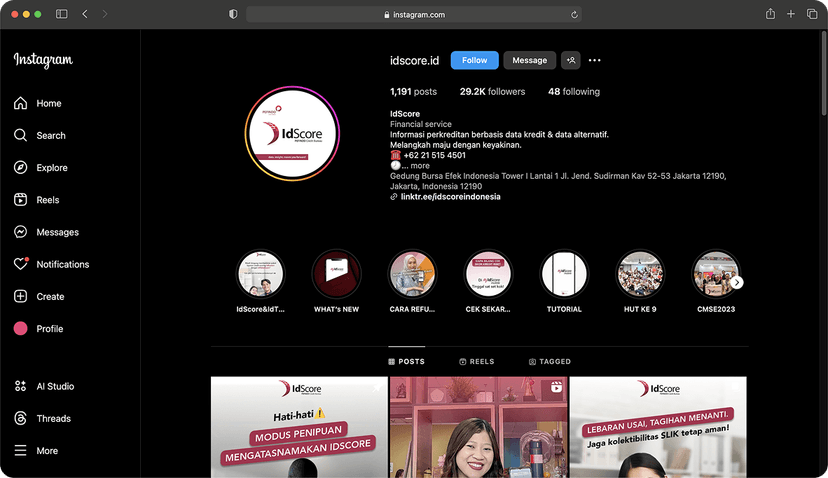
Task: Open Threads from sidebar
Action: (42, 419)
